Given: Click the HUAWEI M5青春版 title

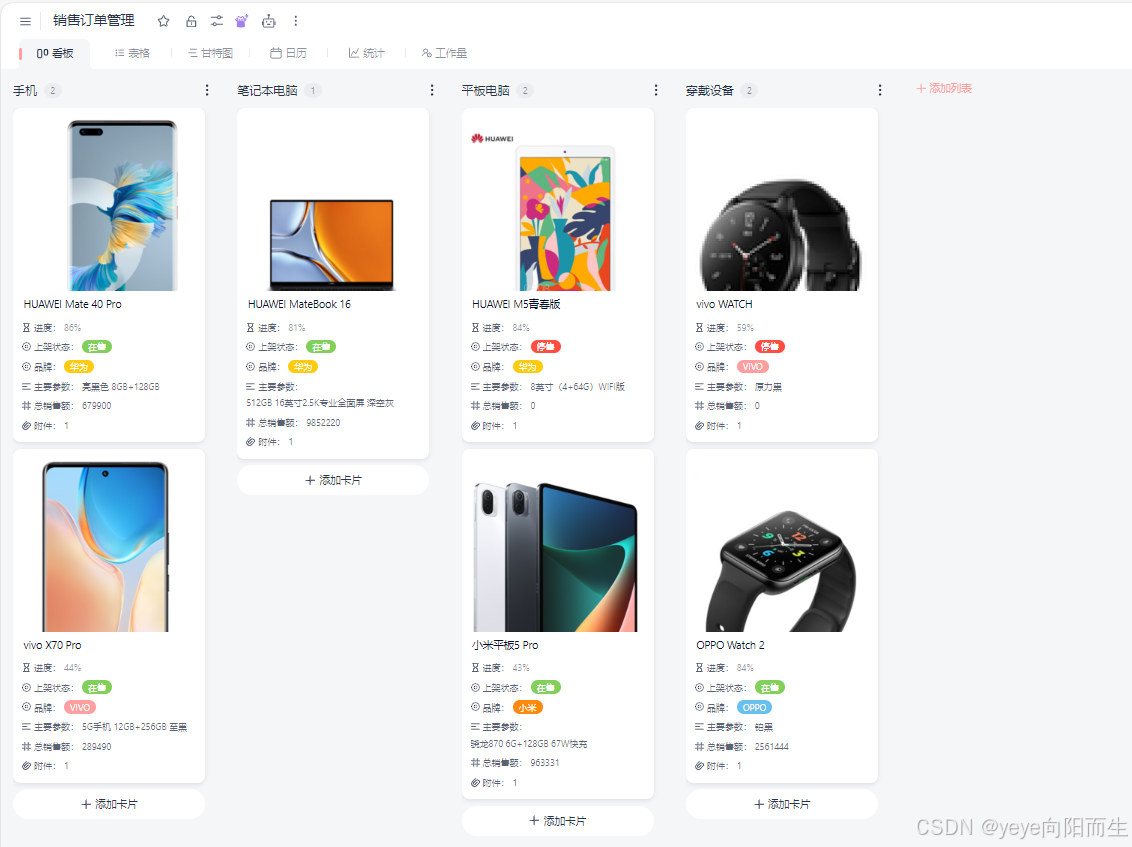Looking at the screenshot, I should [515, 304].
